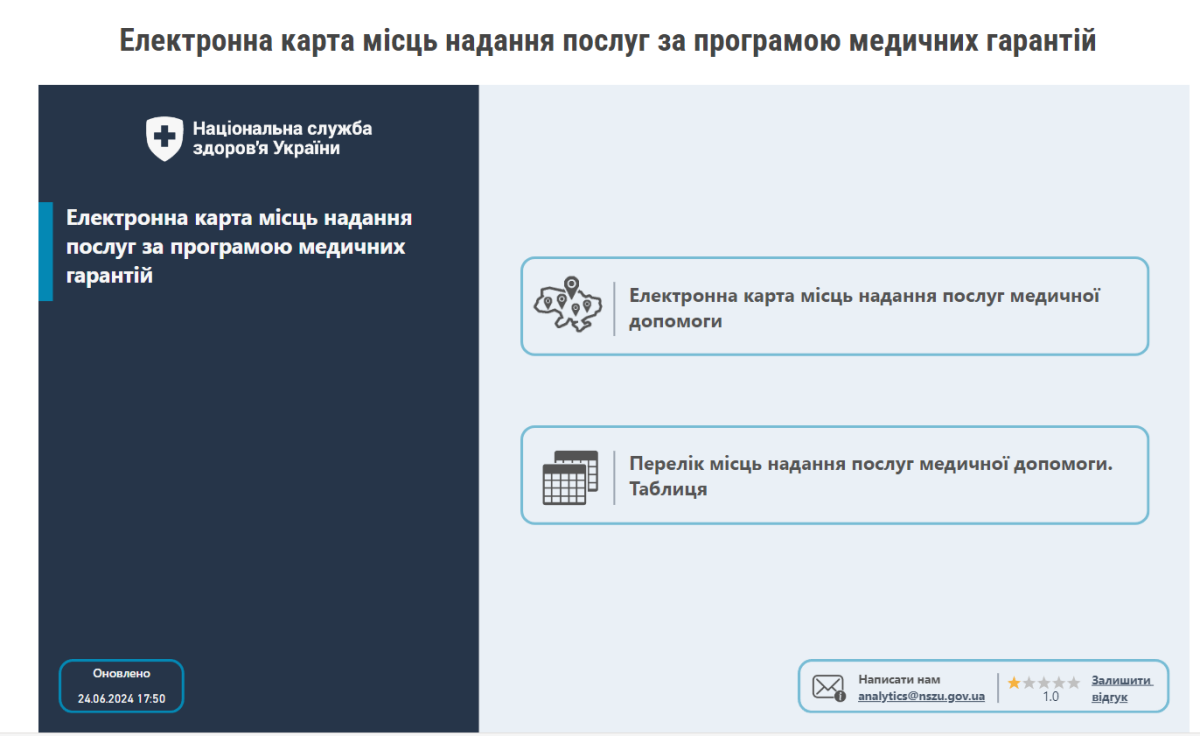Click the third star to change the rating
Image resolution: width=1200 pixels, height=736 pixels.
(x=1044, y=682)
